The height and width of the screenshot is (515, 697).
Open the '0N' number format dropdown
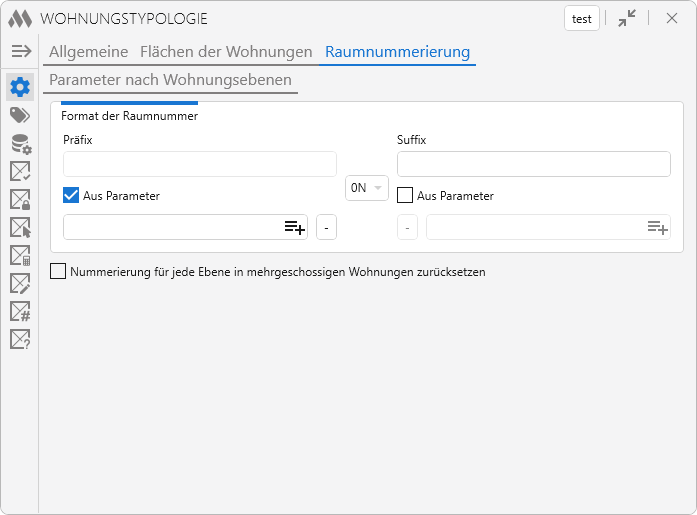click(366, 187)
